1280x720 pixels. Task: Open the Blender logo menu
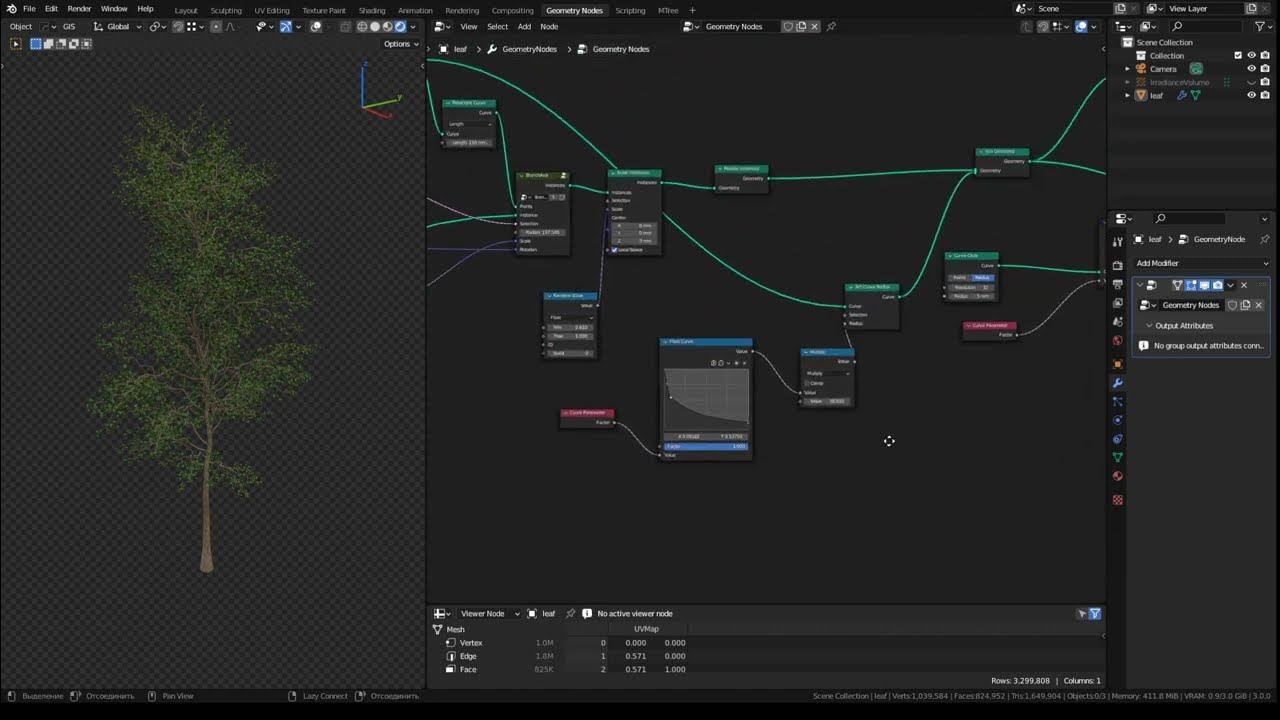(11, 9)
